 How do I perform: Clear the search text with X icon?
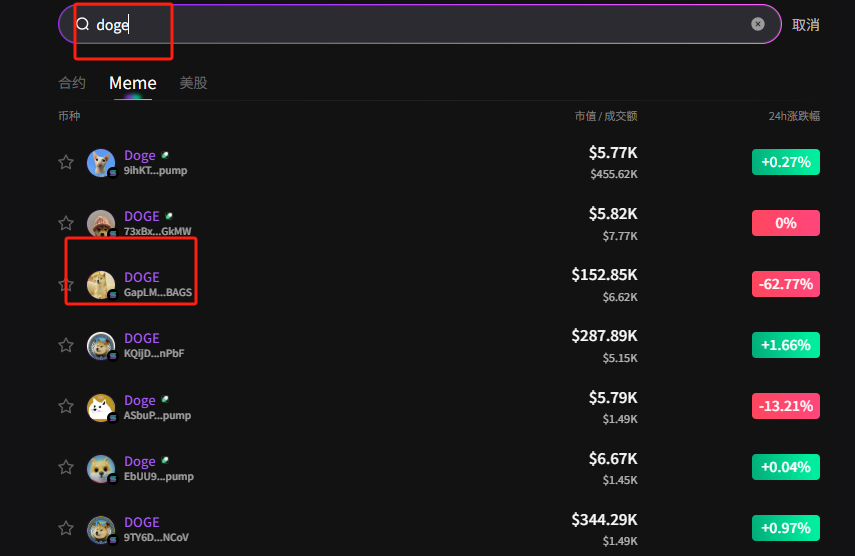point(757,24)
